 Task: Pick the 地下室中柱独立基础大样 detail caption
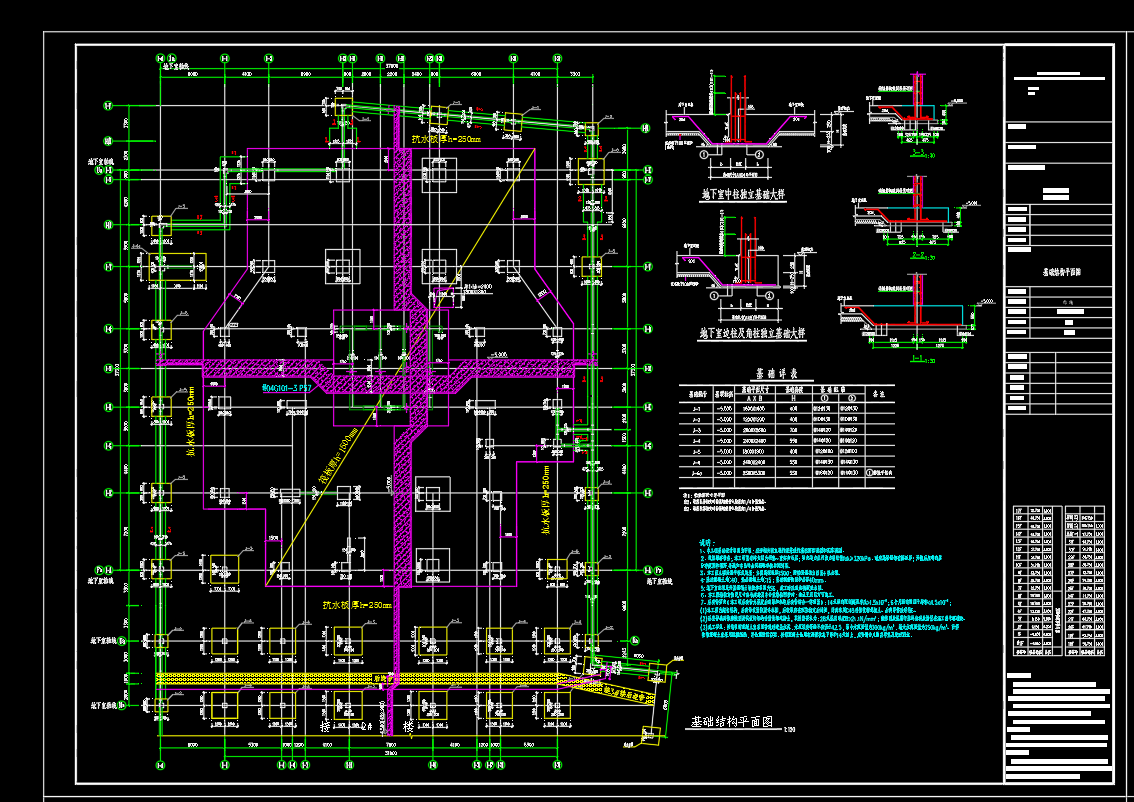point(744,195)
